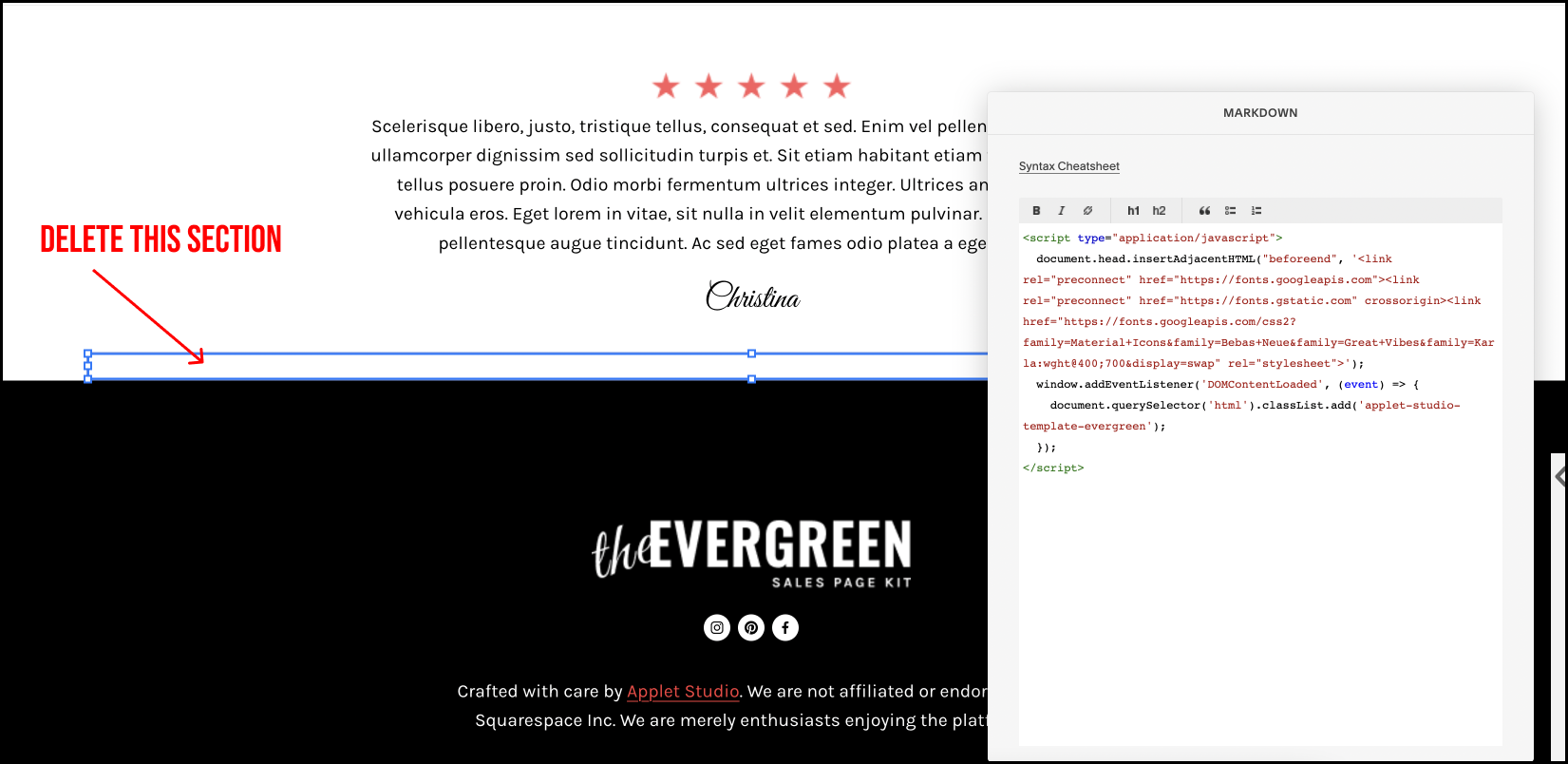
Task: Click The Evergreen Sales Page Kit logo
Action: 752,554
